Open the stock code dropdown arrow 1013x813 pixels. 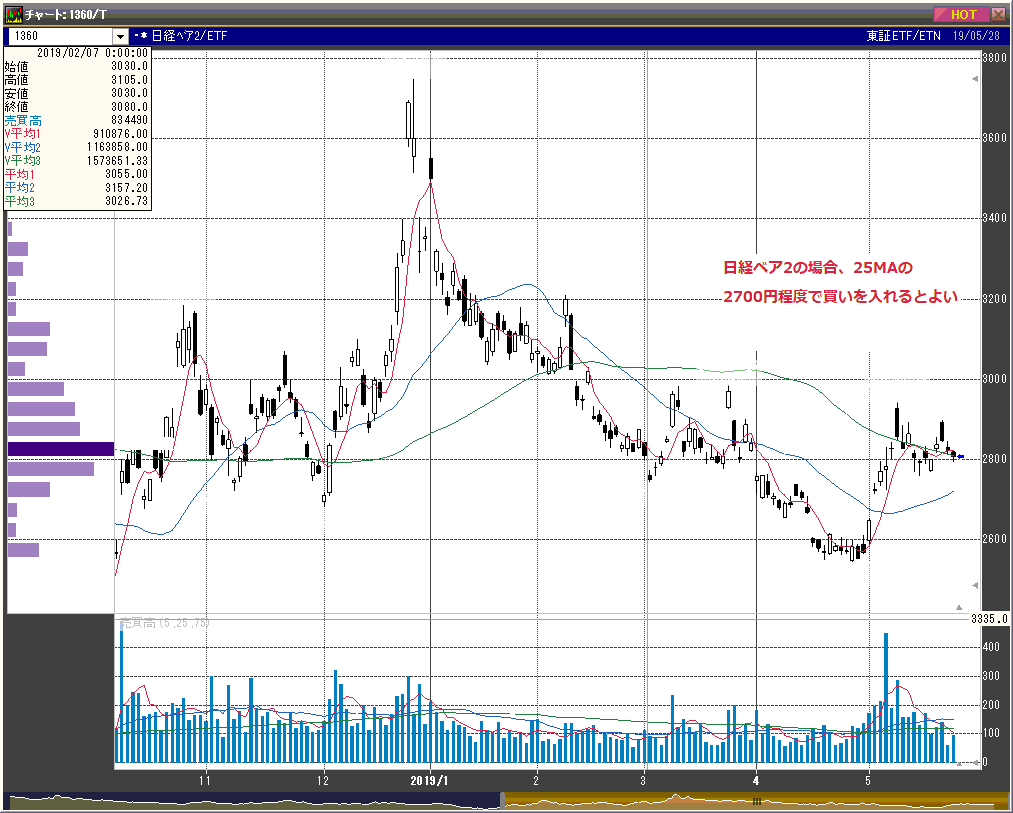[121, 36]
